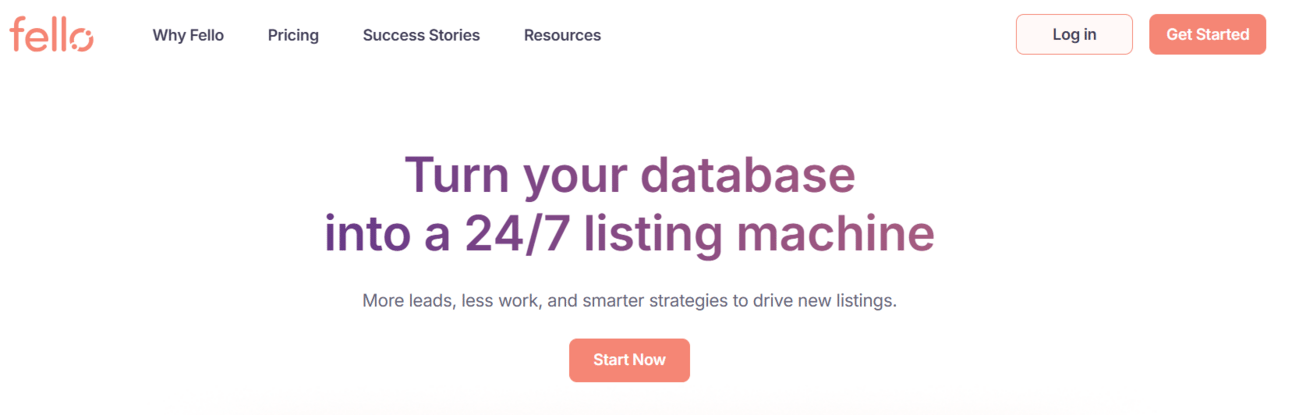Screen dimensions: 1292x415
Task: Click the ring-shaped 'o' in the Fello logo
Action: click(x=82, y=39)
